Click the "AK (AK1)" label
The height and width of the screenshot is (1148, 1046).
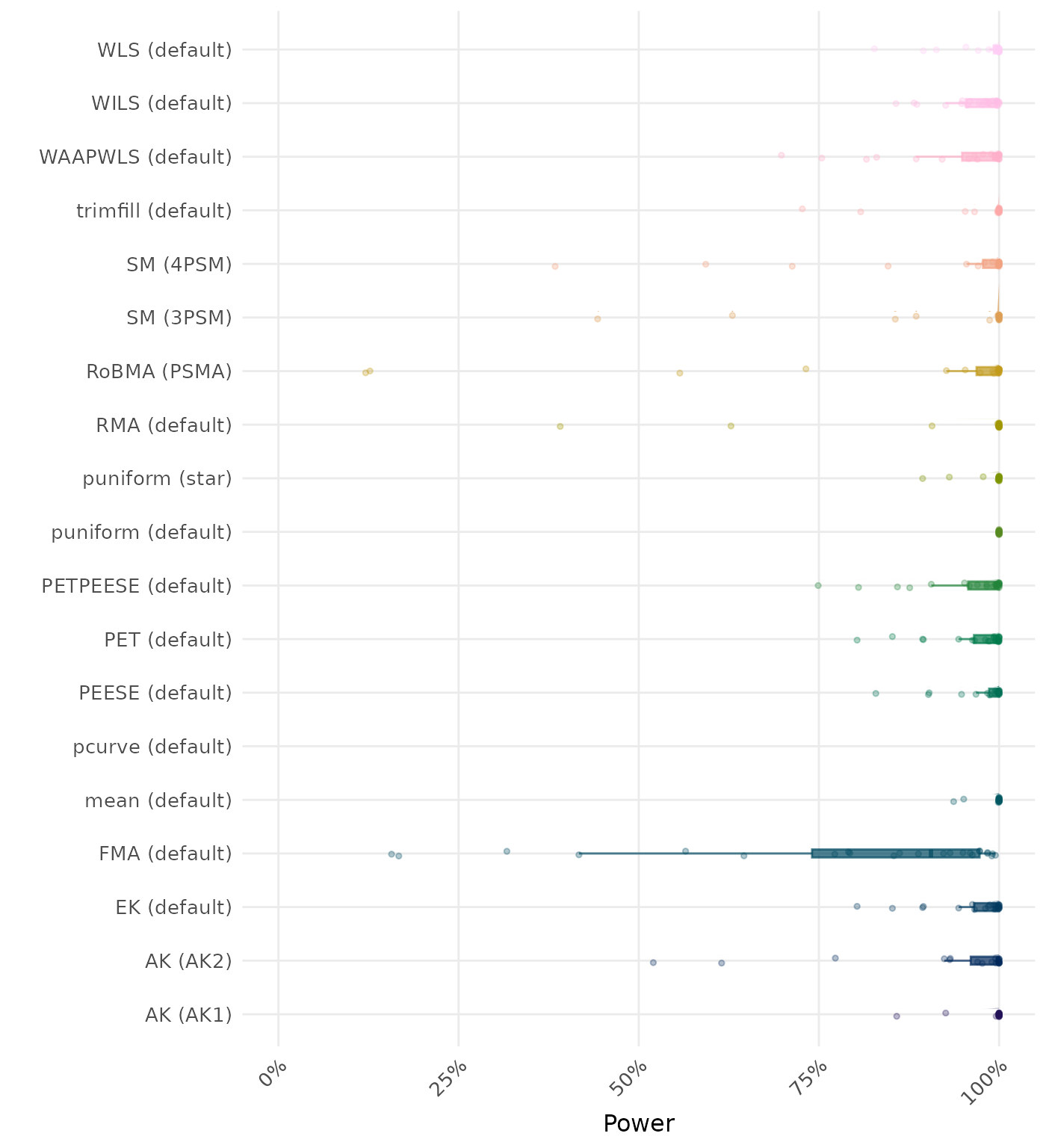tap(188, 1015)
